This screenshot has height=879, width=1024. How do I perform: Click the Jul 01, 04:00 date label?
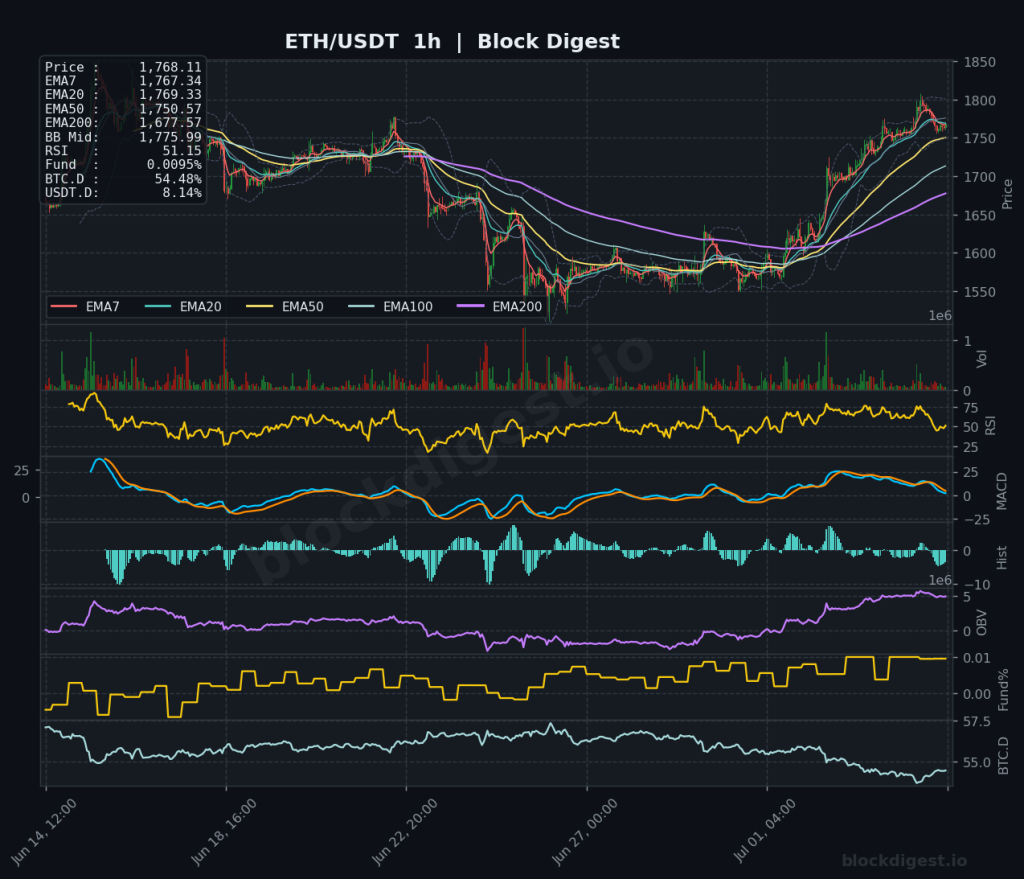pyautogui.click(x=765, y=833)
